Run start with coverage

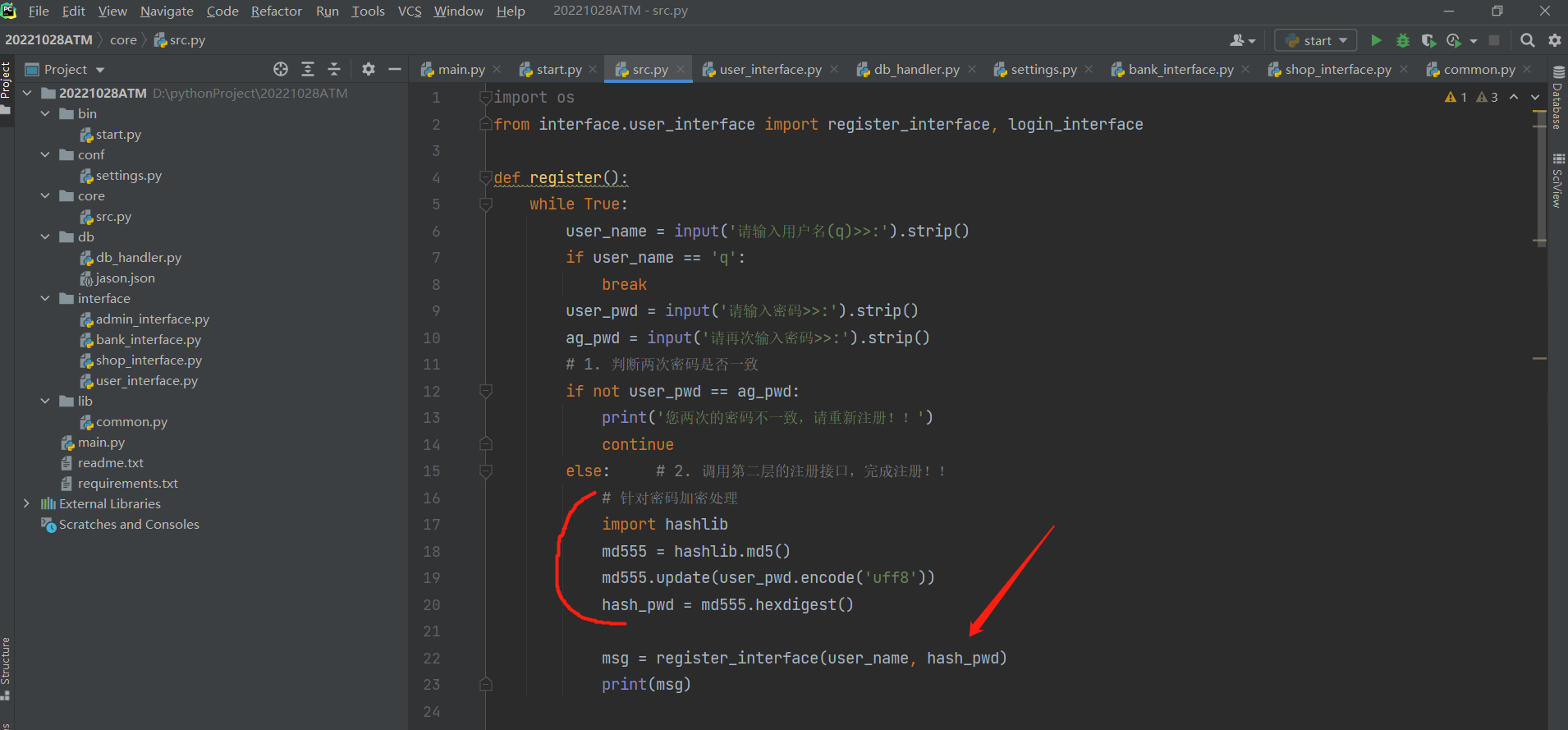1428,40
